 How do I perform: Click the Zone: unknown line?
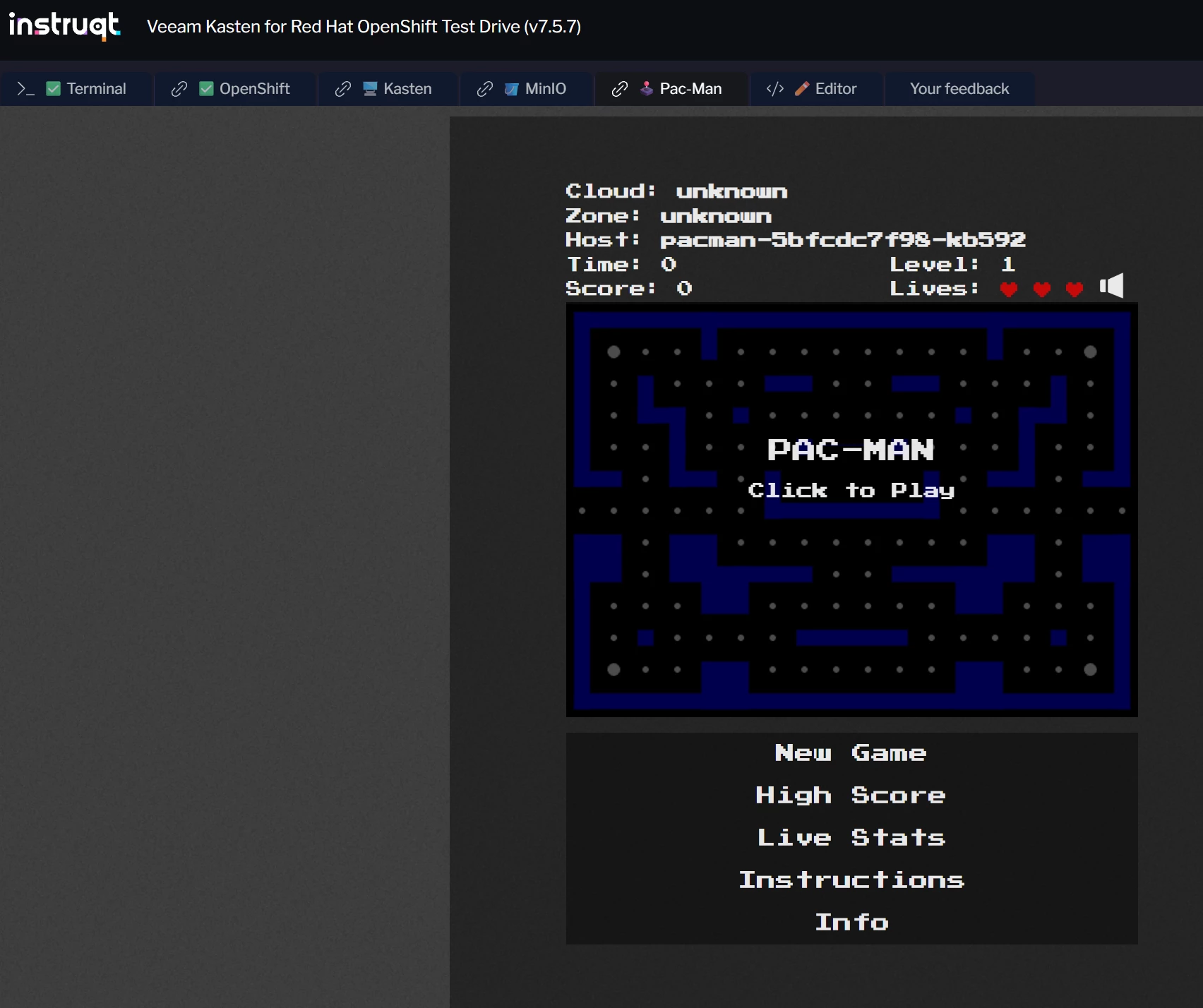pyautogui.click(x=669, y=216)
